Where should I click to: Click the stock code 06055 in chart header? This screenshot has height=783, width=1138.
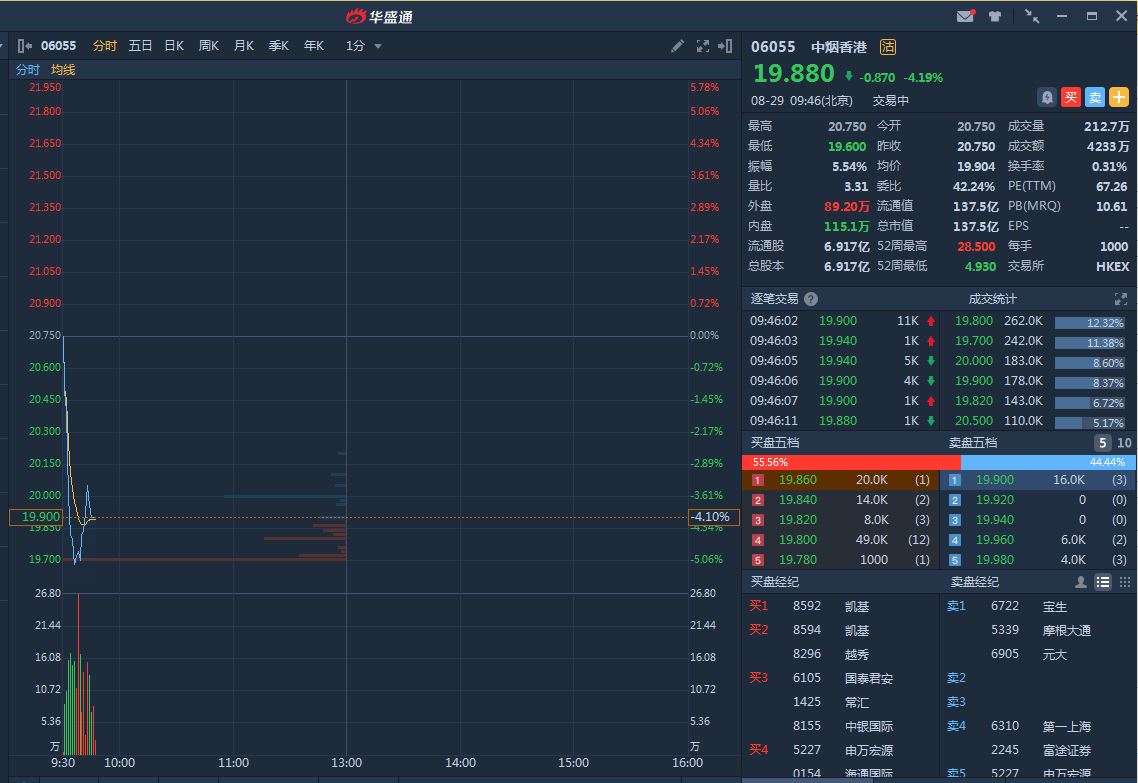pos(58,46)
